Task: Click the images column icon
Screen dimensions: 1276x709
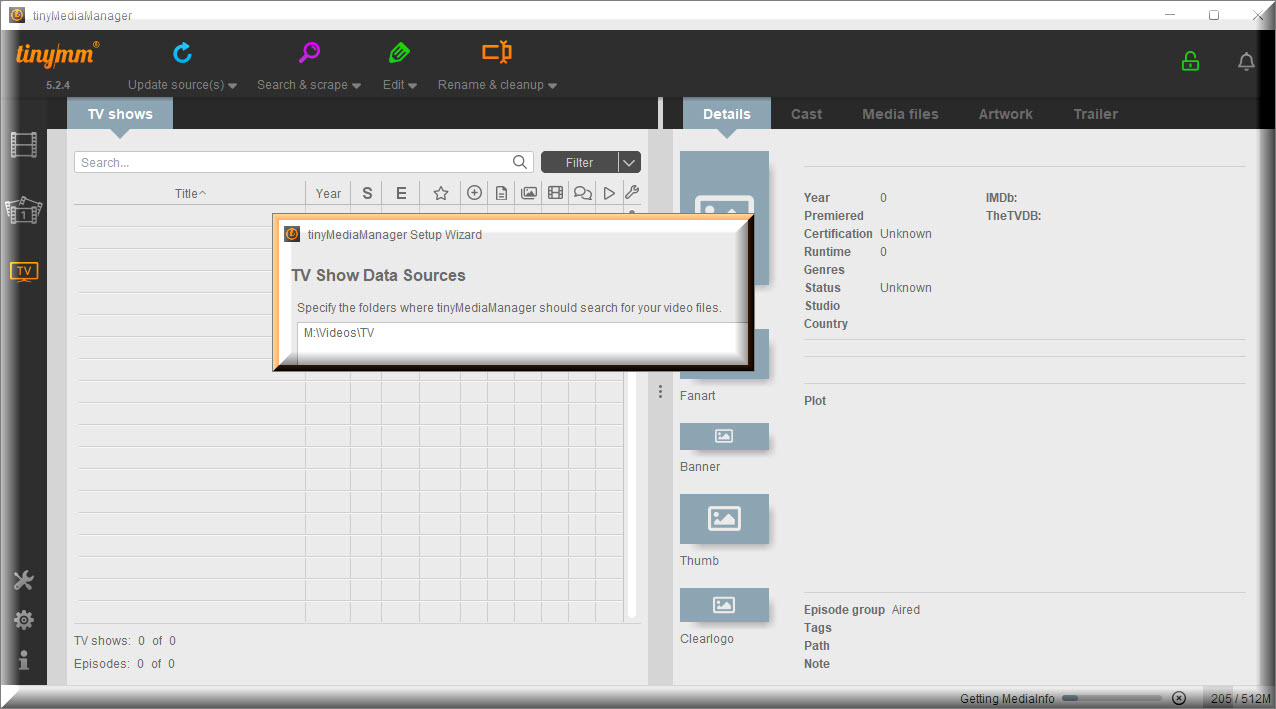Action: click(529, 194)
